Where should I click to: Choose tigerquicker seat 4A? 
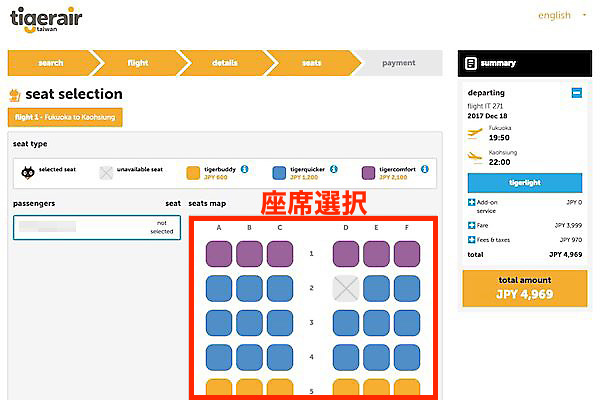tap(219, 357)
